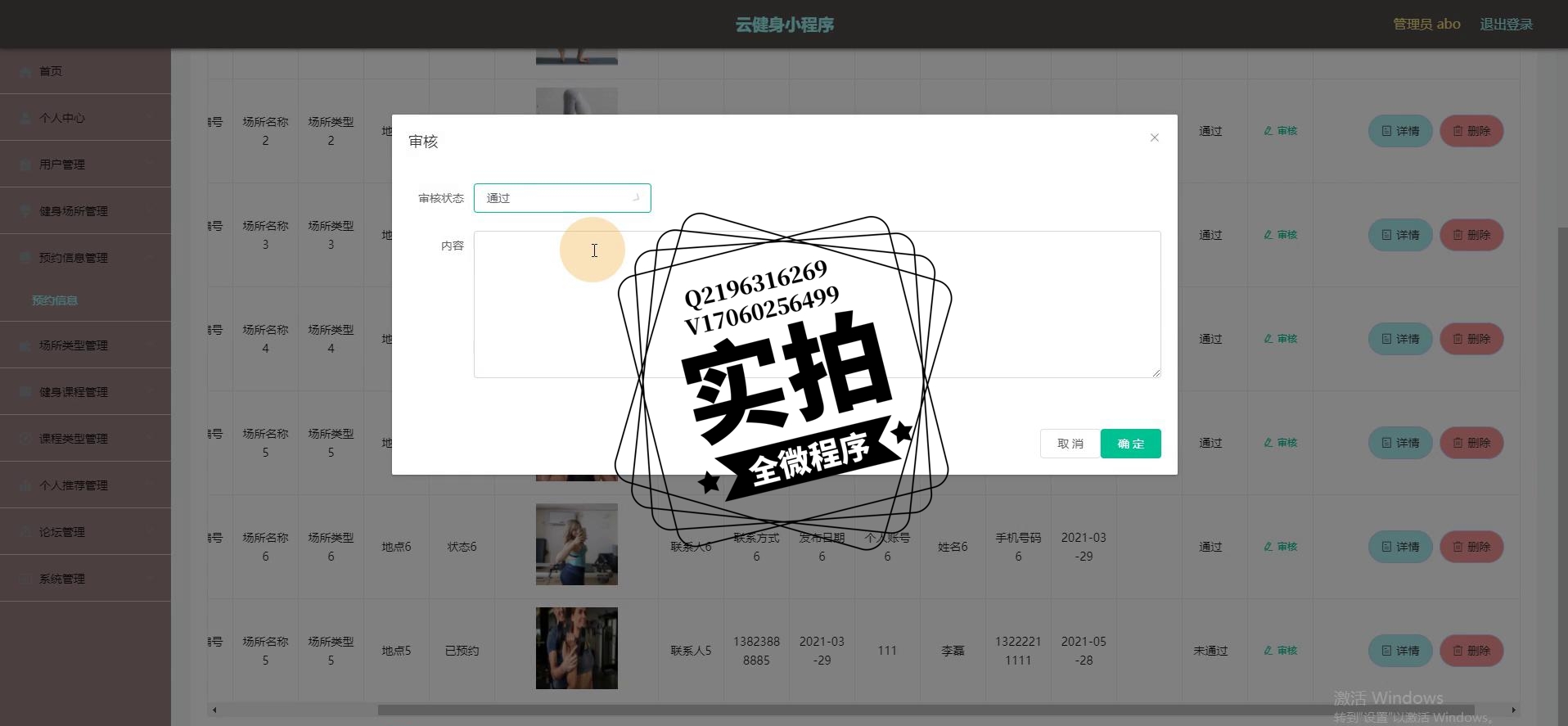
Task: Click the icon beside 健身场所管理
Action: [25, 211]
